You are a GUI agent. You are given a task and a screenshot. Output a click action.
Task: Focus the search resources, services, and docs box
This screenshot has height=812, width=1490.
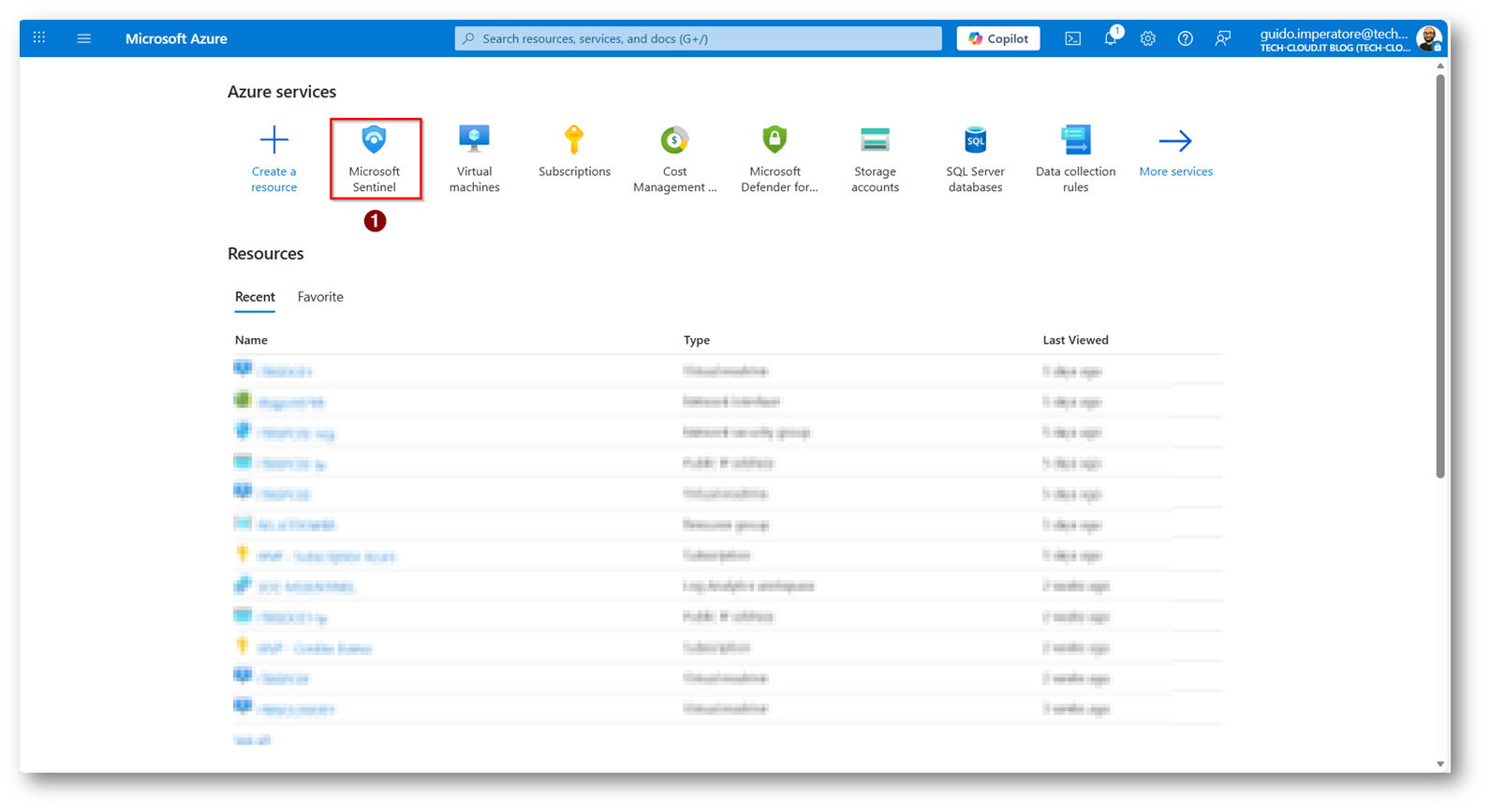[x=698, y=38]
